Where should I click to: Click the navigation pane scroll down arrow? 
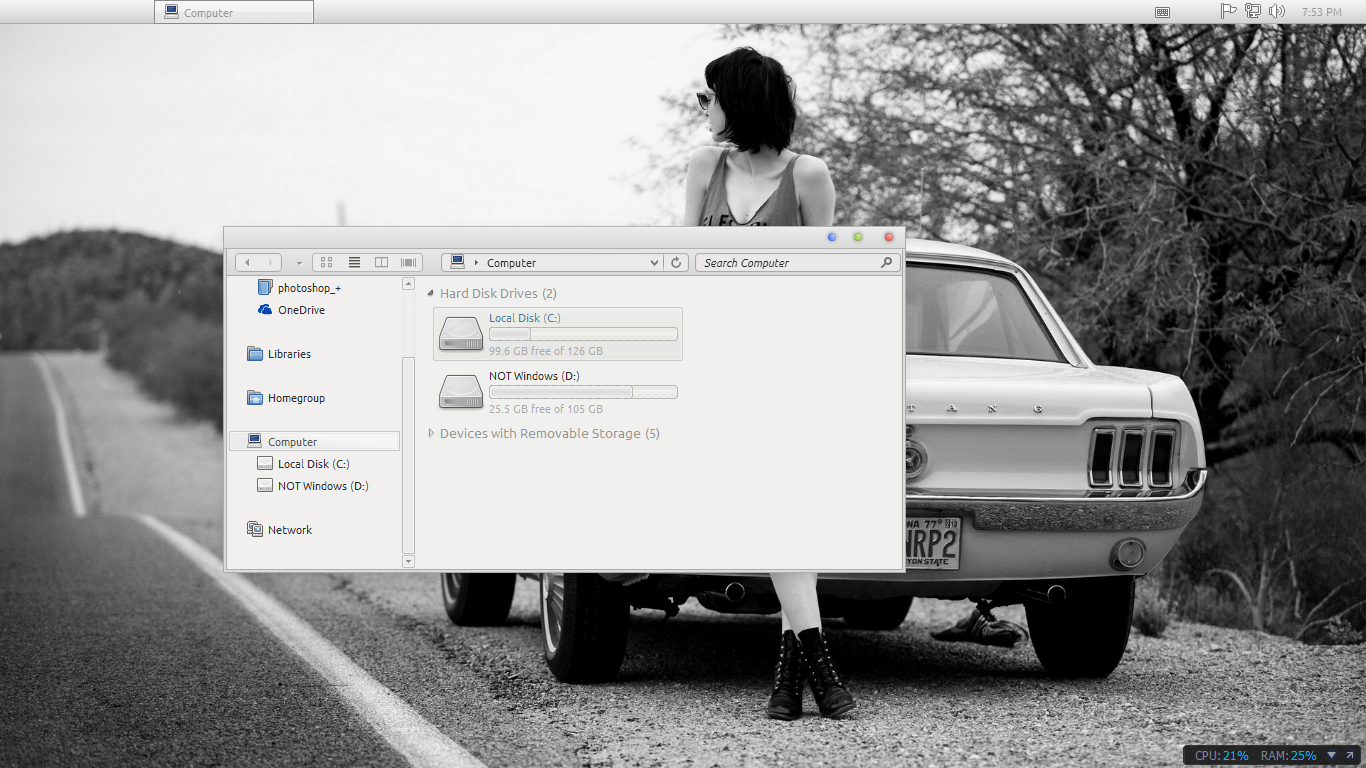[408, 562]
